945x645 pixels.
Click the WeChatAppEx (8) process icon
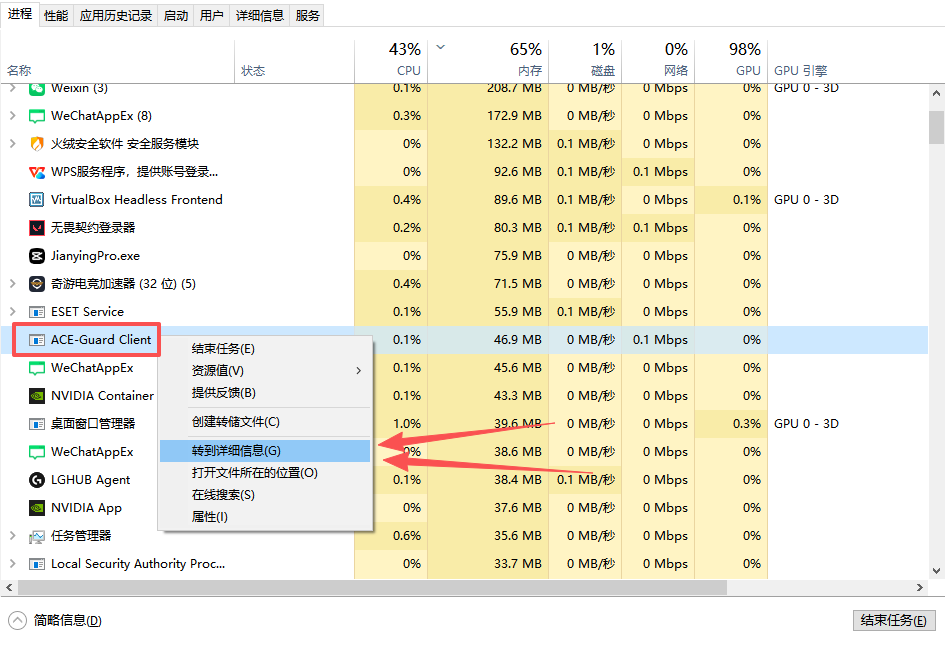(38, 116)
